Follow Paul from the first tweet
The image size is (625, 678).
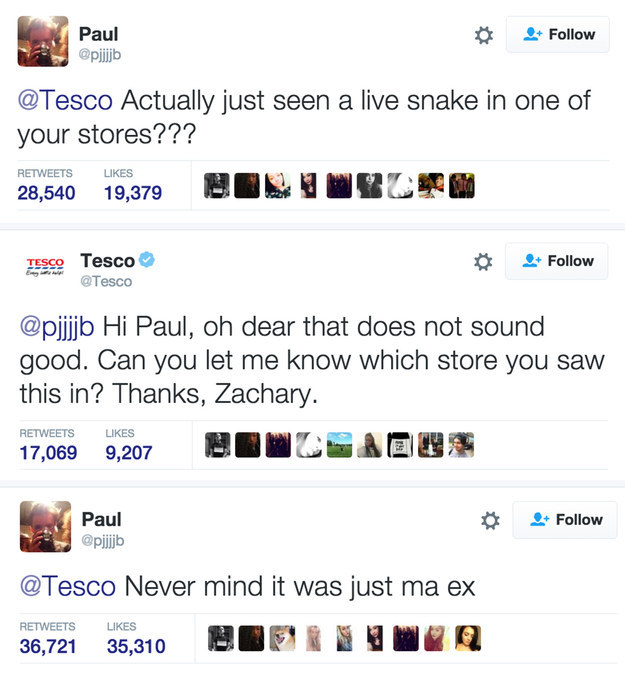pos(558,35)
